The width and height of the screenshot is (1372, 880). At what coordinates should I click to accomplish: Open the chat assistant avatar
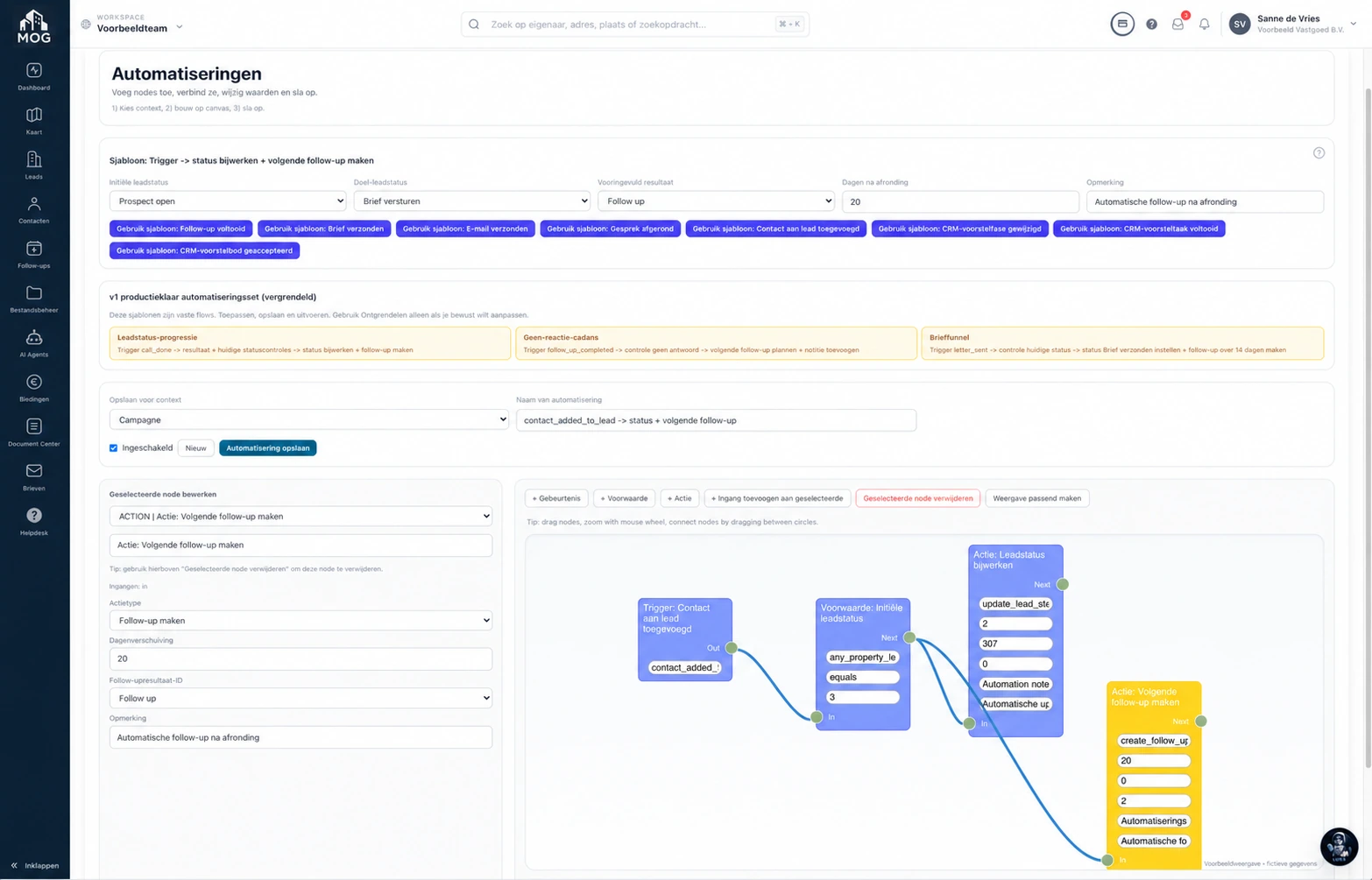point(1339,846)
